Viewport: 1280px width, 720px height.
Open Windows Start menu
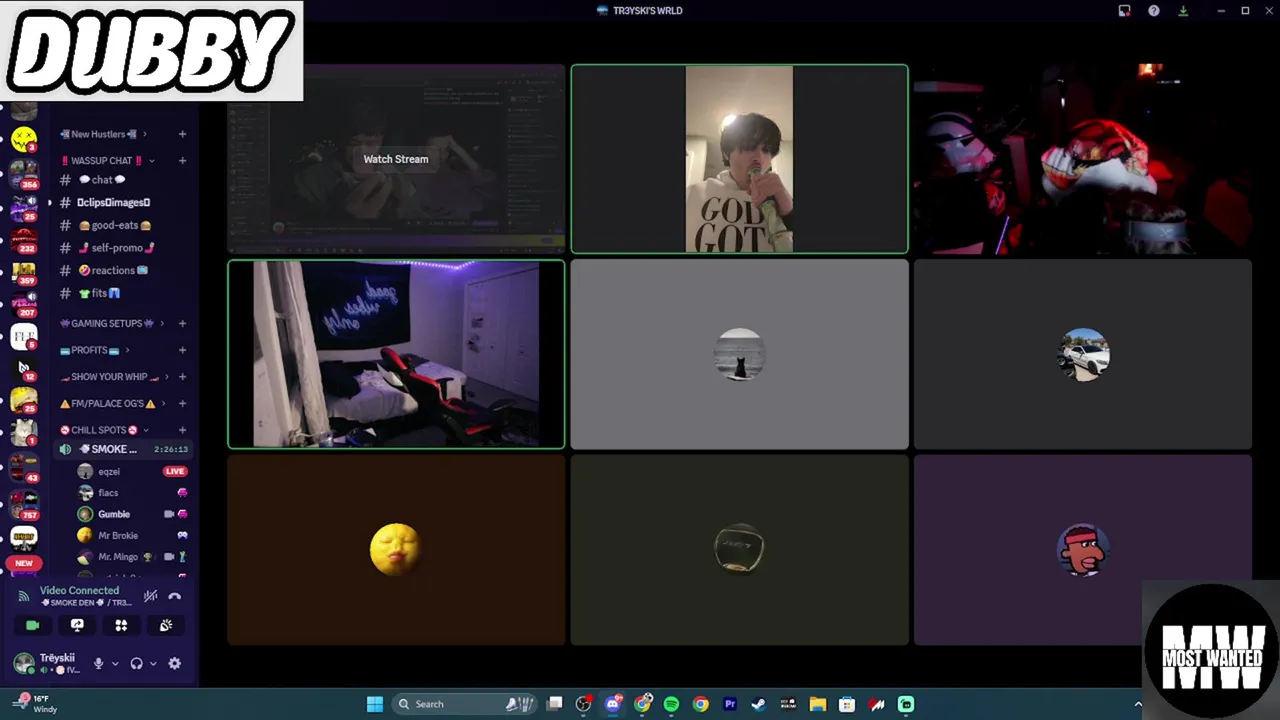pos(375,704)
